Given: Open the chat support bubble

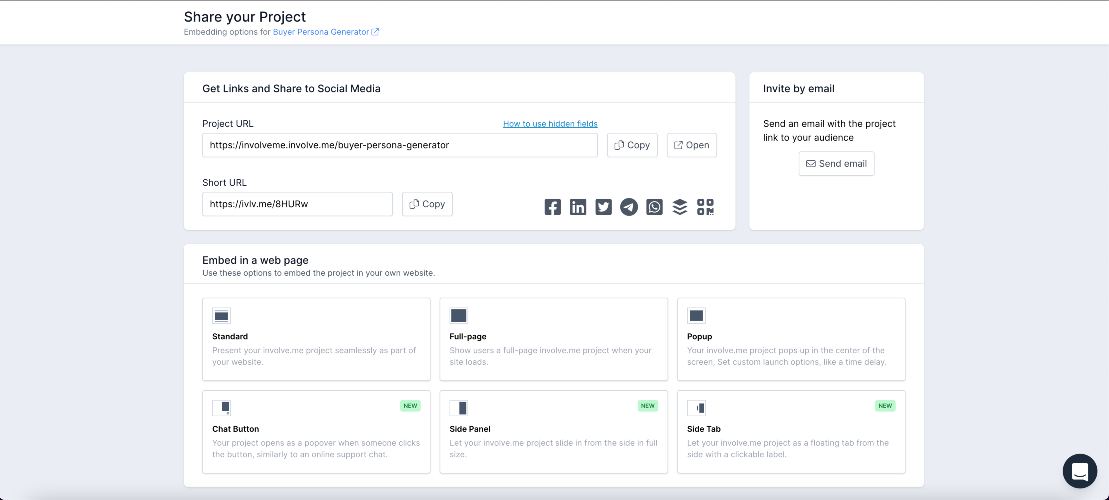Looking at the screenshot, I should click(1079, 471).
